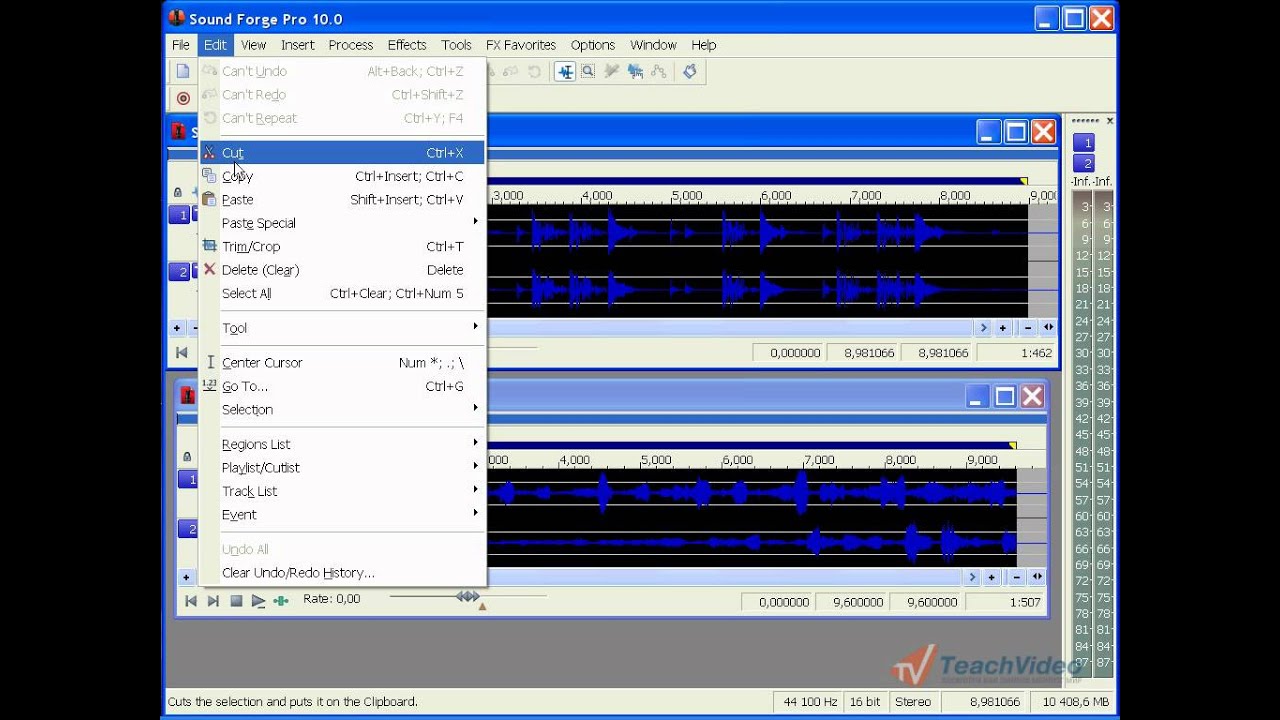Toggle the lock icon in upper window
The image size is (1280, 720).
[178, 192]
